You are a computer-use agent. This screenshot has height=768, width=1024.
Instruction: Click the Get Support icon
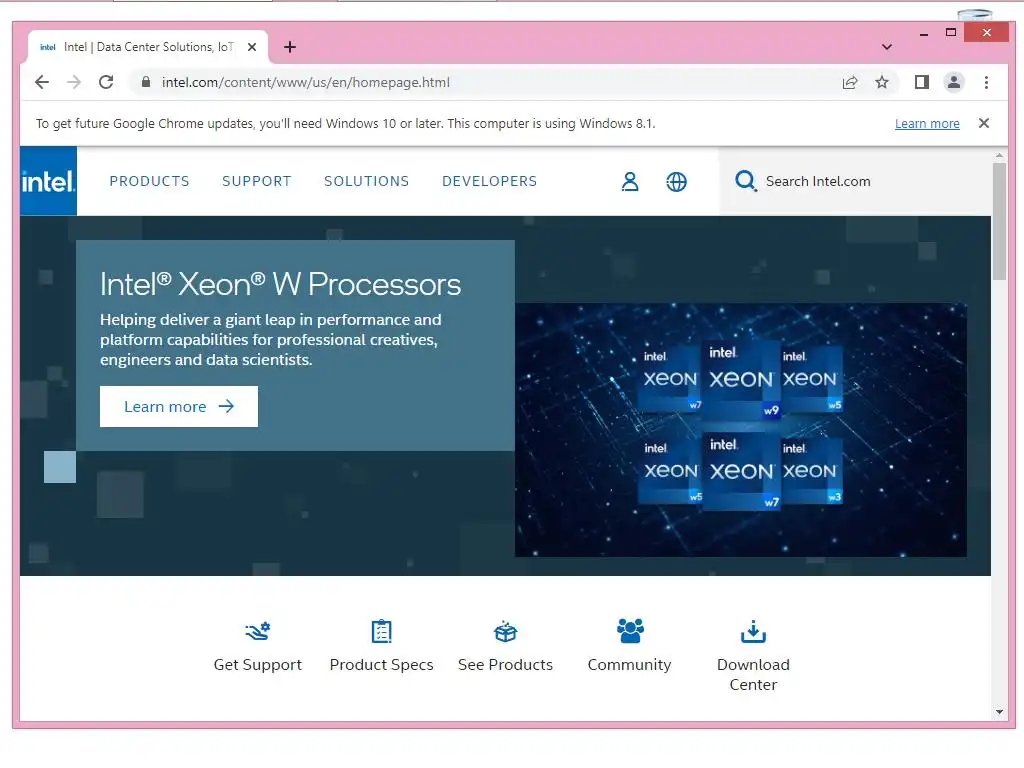(258, 631)
